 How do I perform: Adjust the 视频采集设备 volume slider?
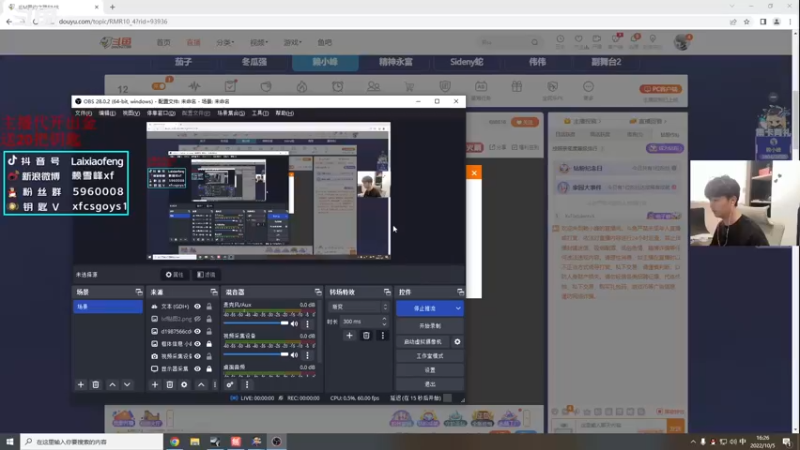click(x=256, y=355)
